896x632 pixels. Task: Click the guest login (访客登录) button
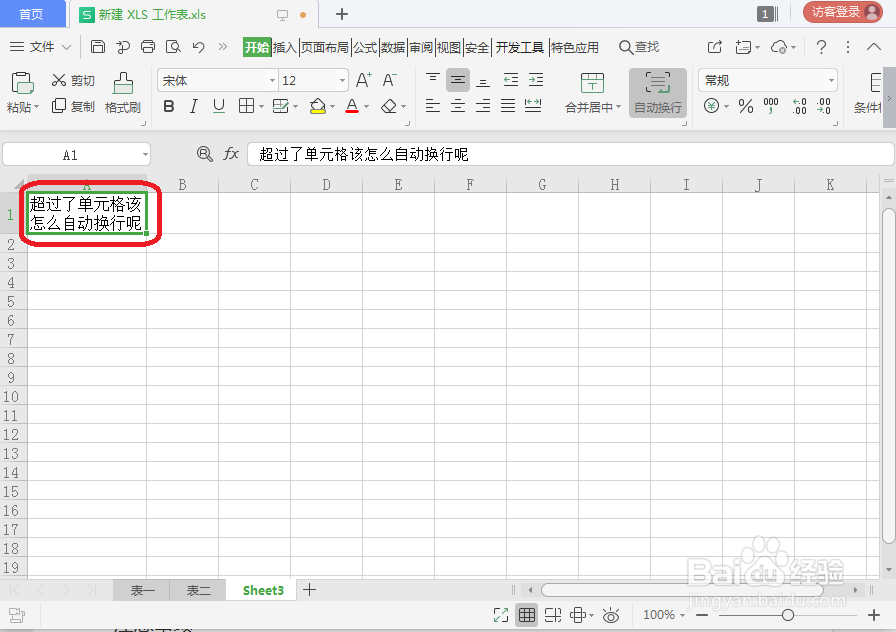843,12
